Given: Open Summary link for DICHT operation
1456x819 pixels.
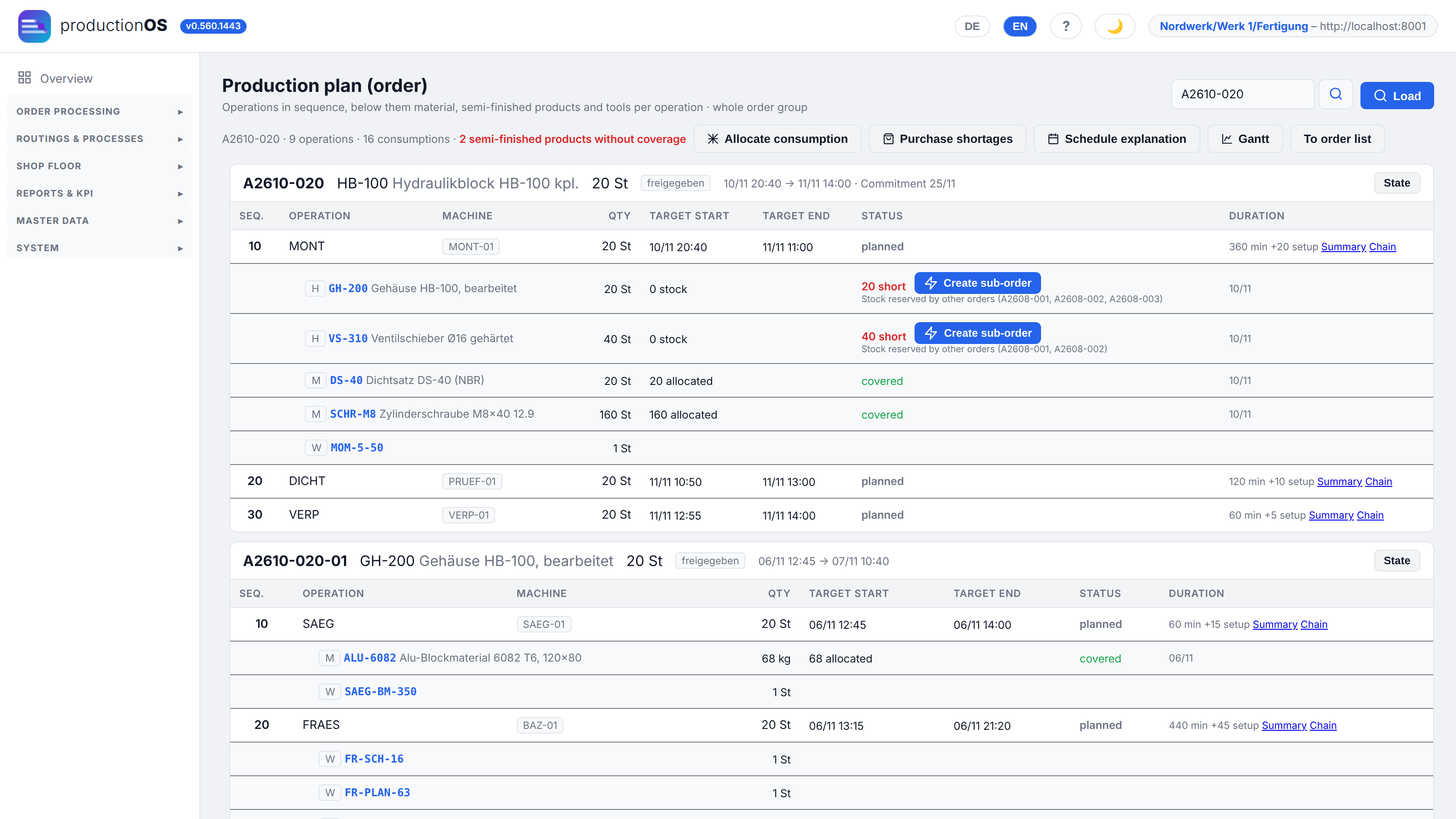Looking at the screenshot, I should click(1339, 481).
